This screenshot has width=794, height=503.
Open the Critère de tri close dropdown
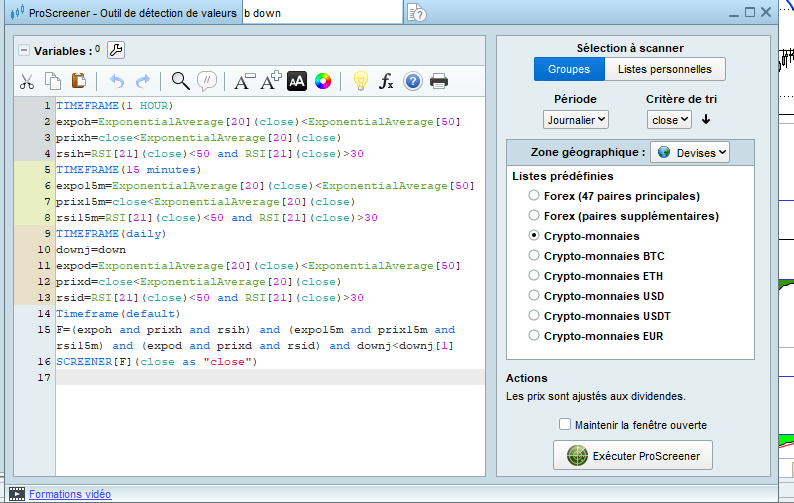(669, 120)
